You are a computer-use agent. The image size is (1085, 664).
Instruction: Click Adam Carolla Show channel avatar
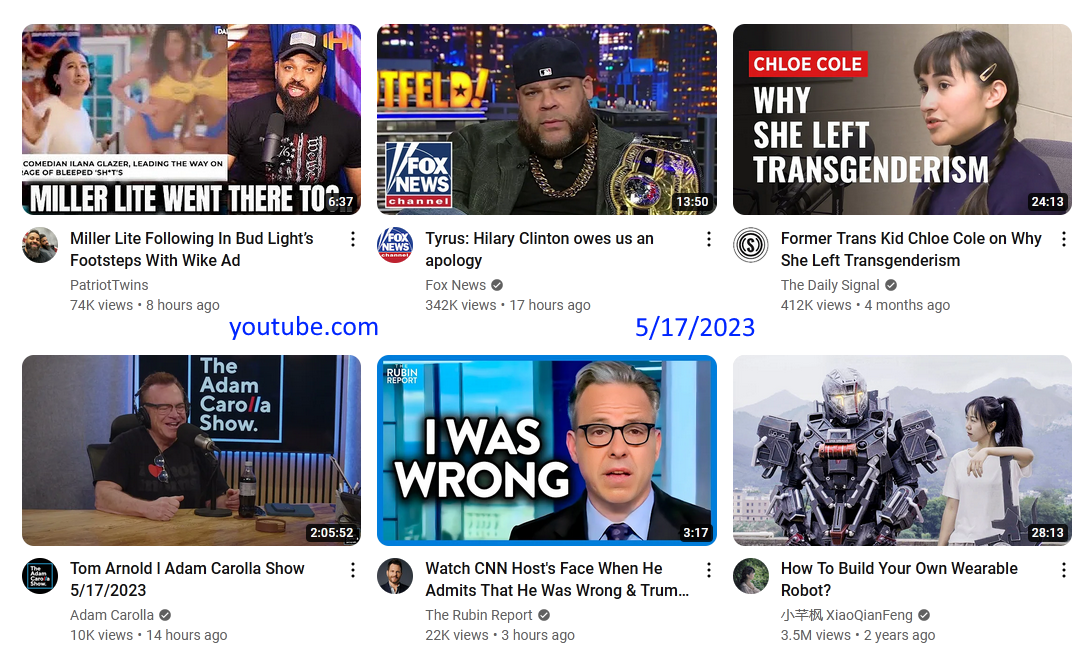coord(40,575)
